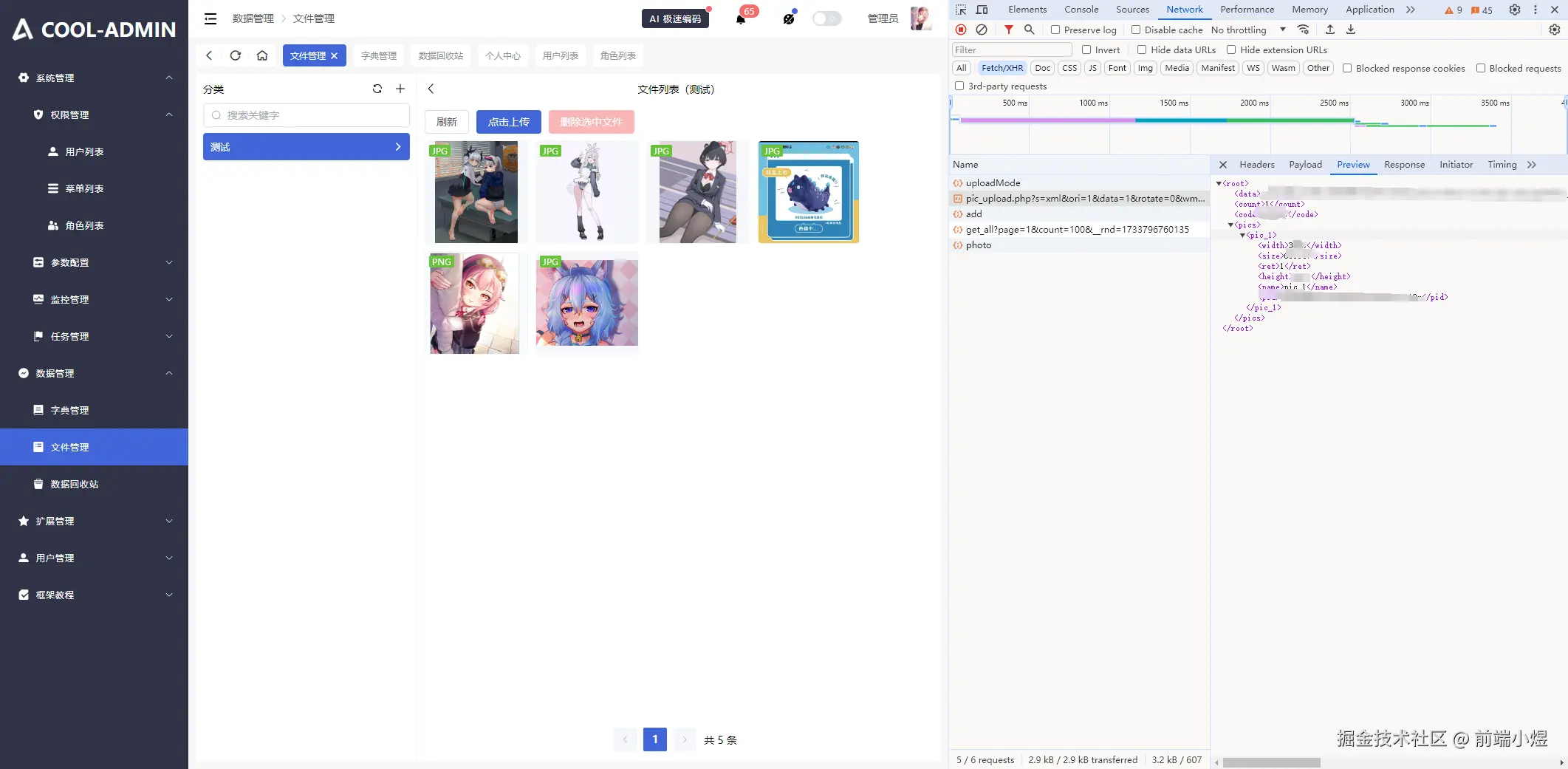This screenshot has height=769, width=1568.
Task: Open the Sources tab in DevTools
Action: point(1132,10)
